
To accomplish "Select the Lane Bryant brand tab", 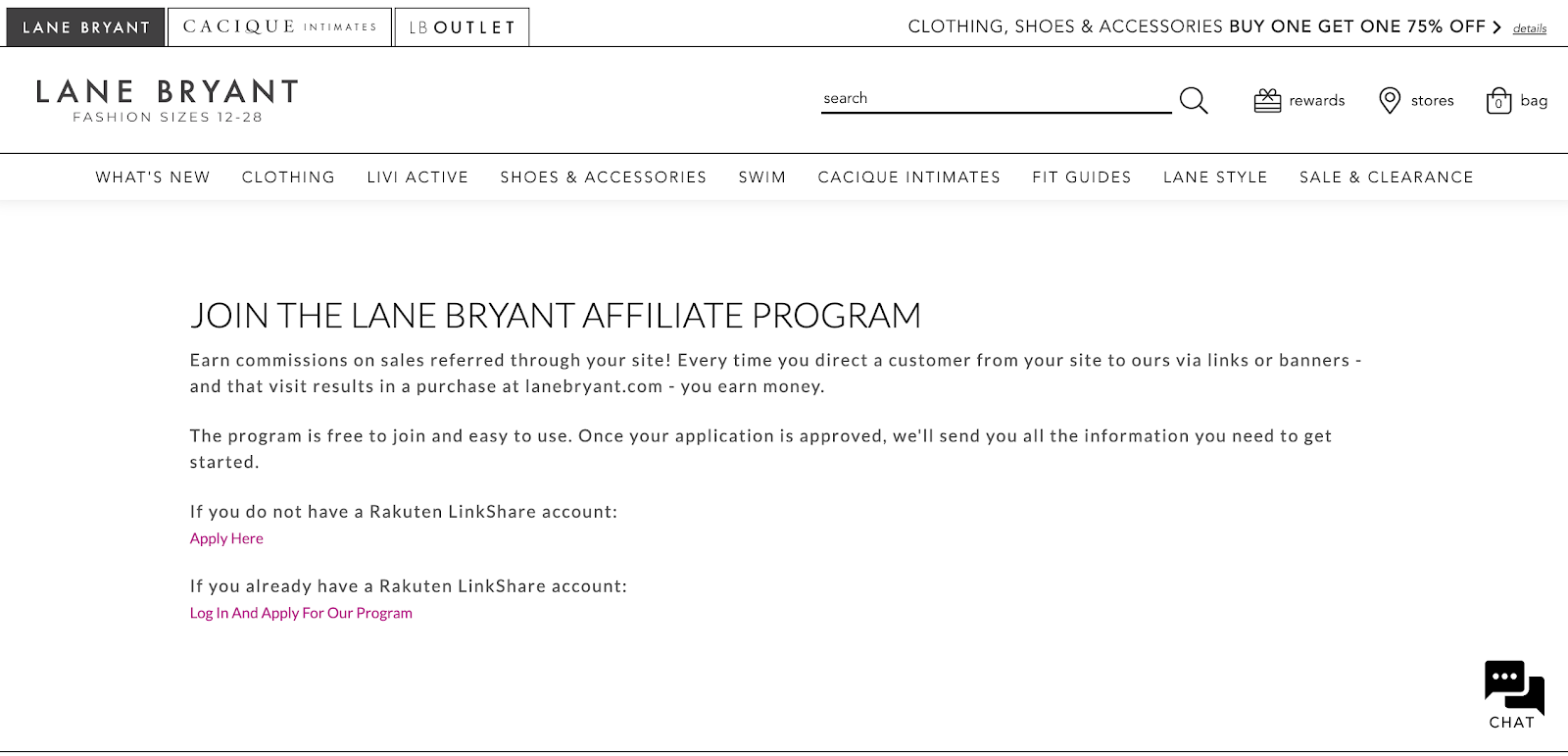I will tap(85, 27).
